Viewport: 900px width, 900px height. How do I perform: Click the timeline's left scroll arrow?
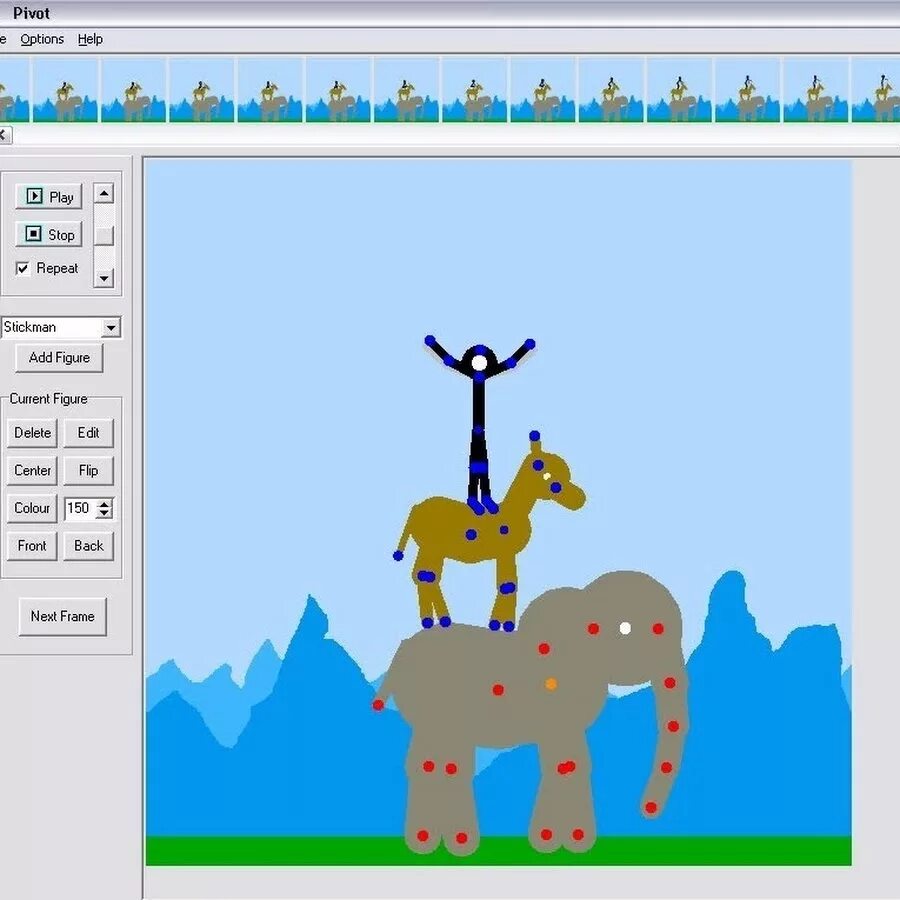pos(5,135)
